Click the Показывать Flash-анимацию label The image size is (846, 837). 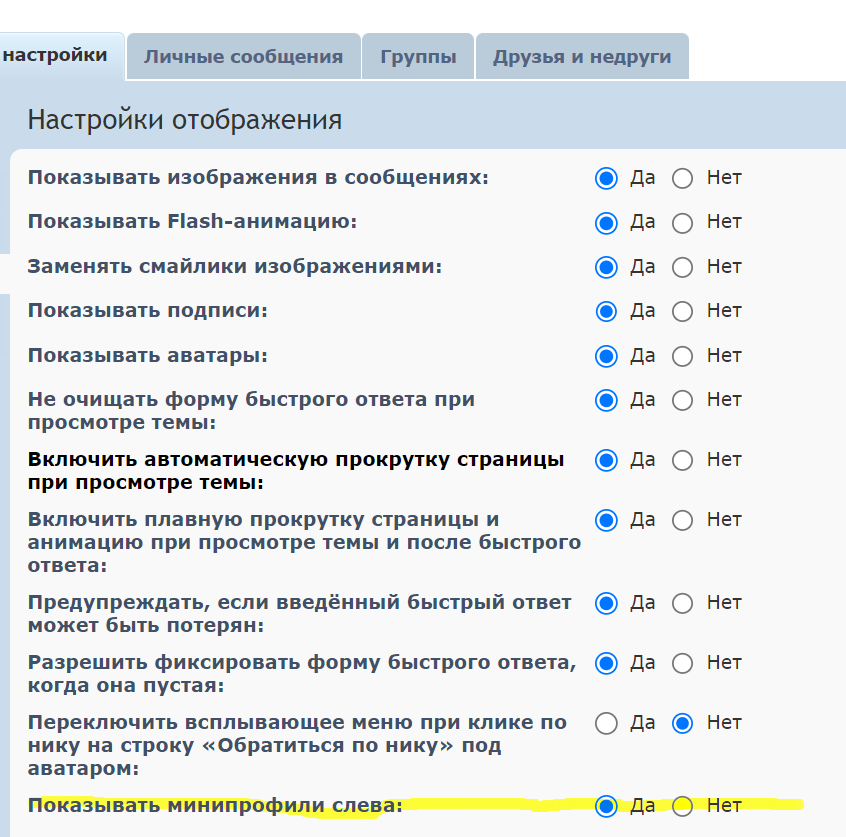pyautogui.click(x=193, y=222)
